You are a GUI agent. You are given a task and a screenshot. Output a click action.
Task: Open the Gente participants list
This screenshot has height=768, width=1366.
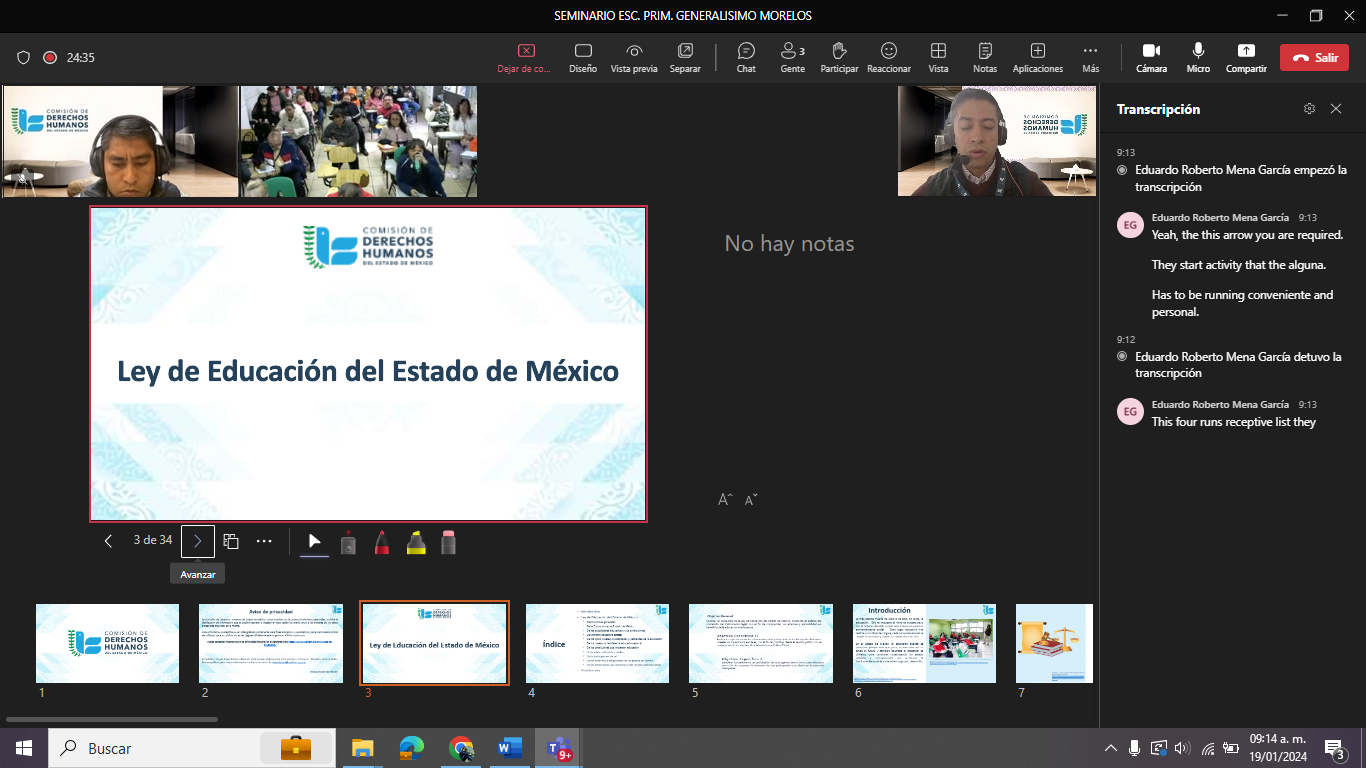(x=792, y=57)
